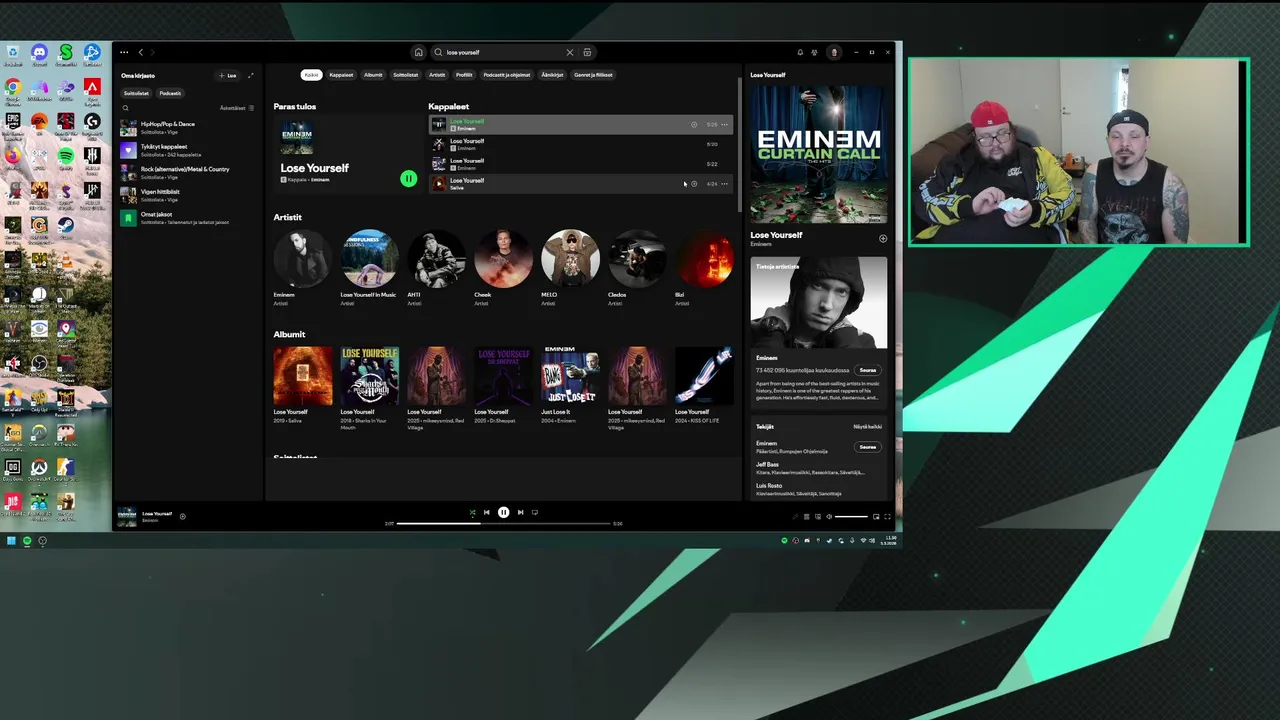Mute volume speaker icon
The width and height of the screenshot is (1280, 720).
pos(829,517)
